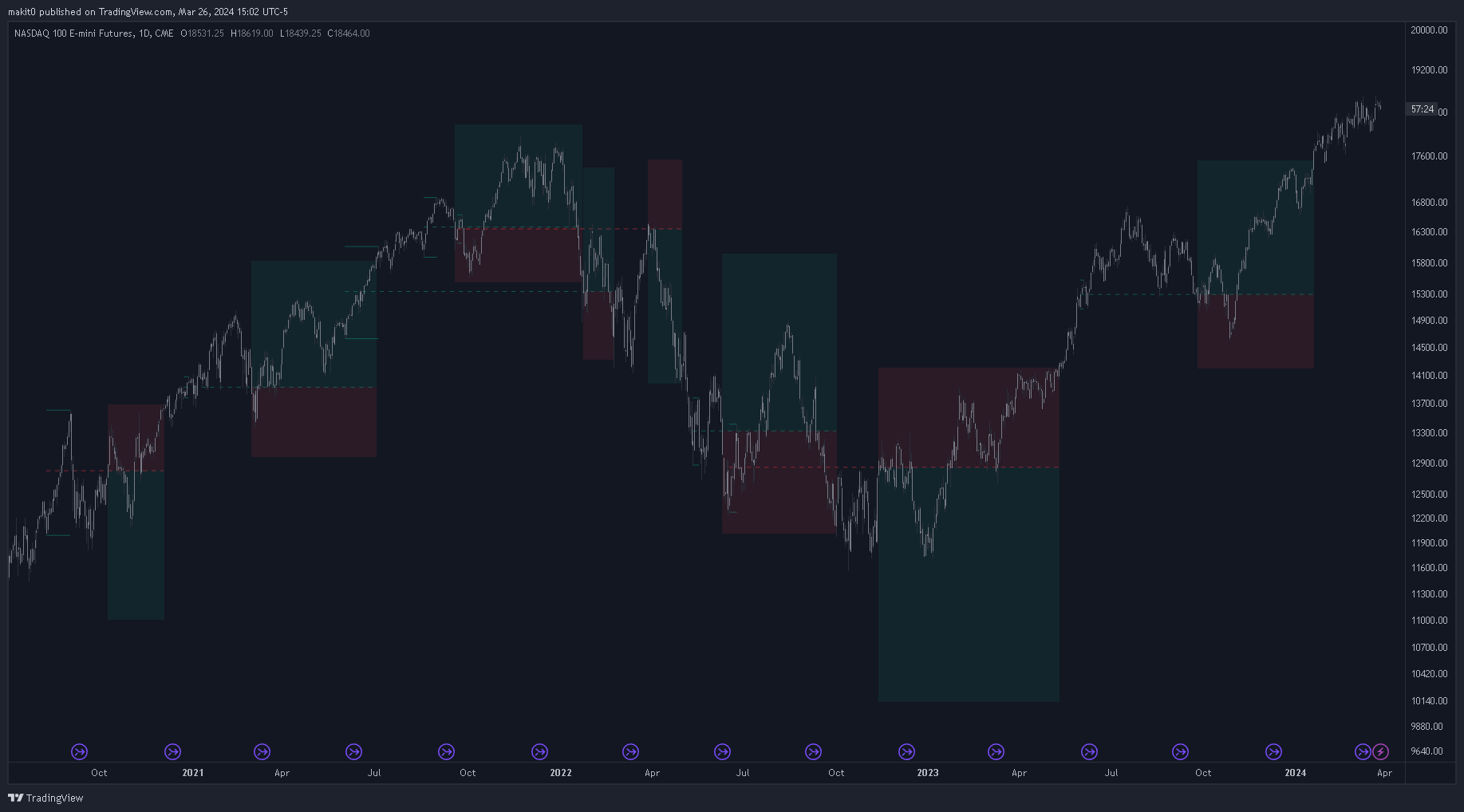Select the June 2023 contract rollover marker
The width and height of the screenshot is (1464, 812).
pos(1089,751)
